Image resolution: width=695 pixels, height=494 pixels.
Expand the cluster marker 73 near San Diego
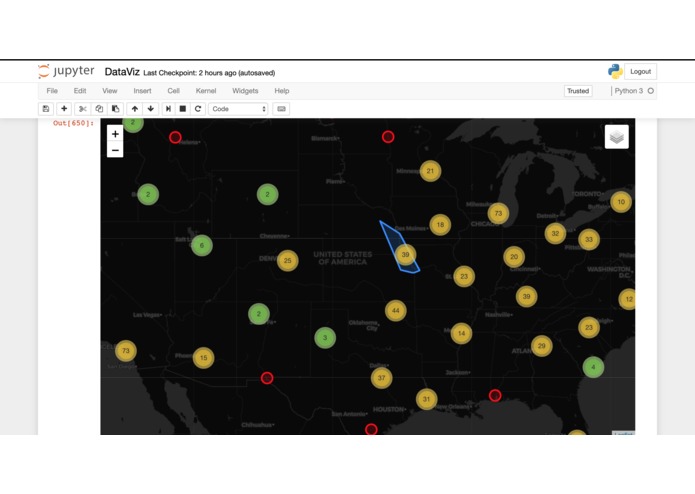coord(126,351)
